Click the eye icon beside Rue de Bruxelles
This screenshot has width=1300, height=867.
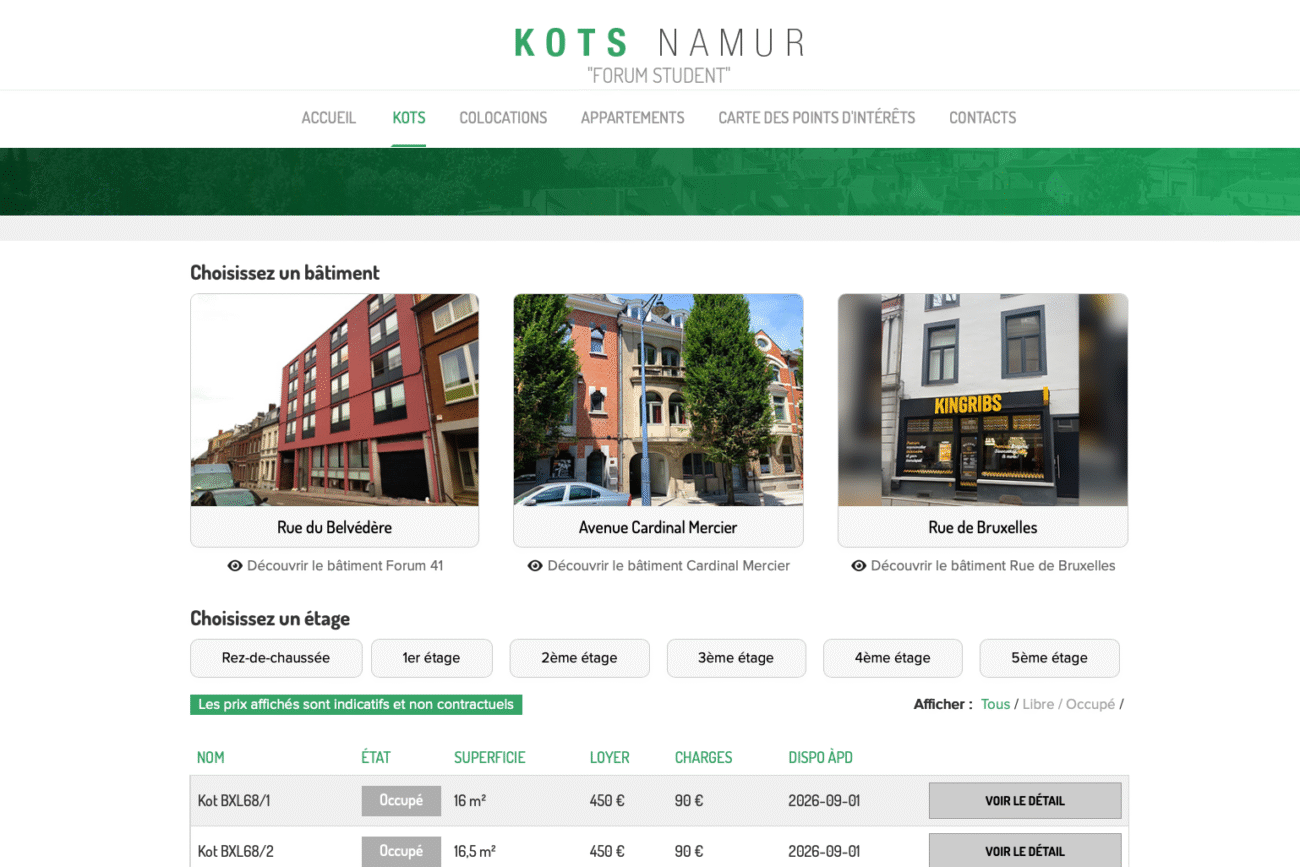pyautogui.click(x=858, y=566)
